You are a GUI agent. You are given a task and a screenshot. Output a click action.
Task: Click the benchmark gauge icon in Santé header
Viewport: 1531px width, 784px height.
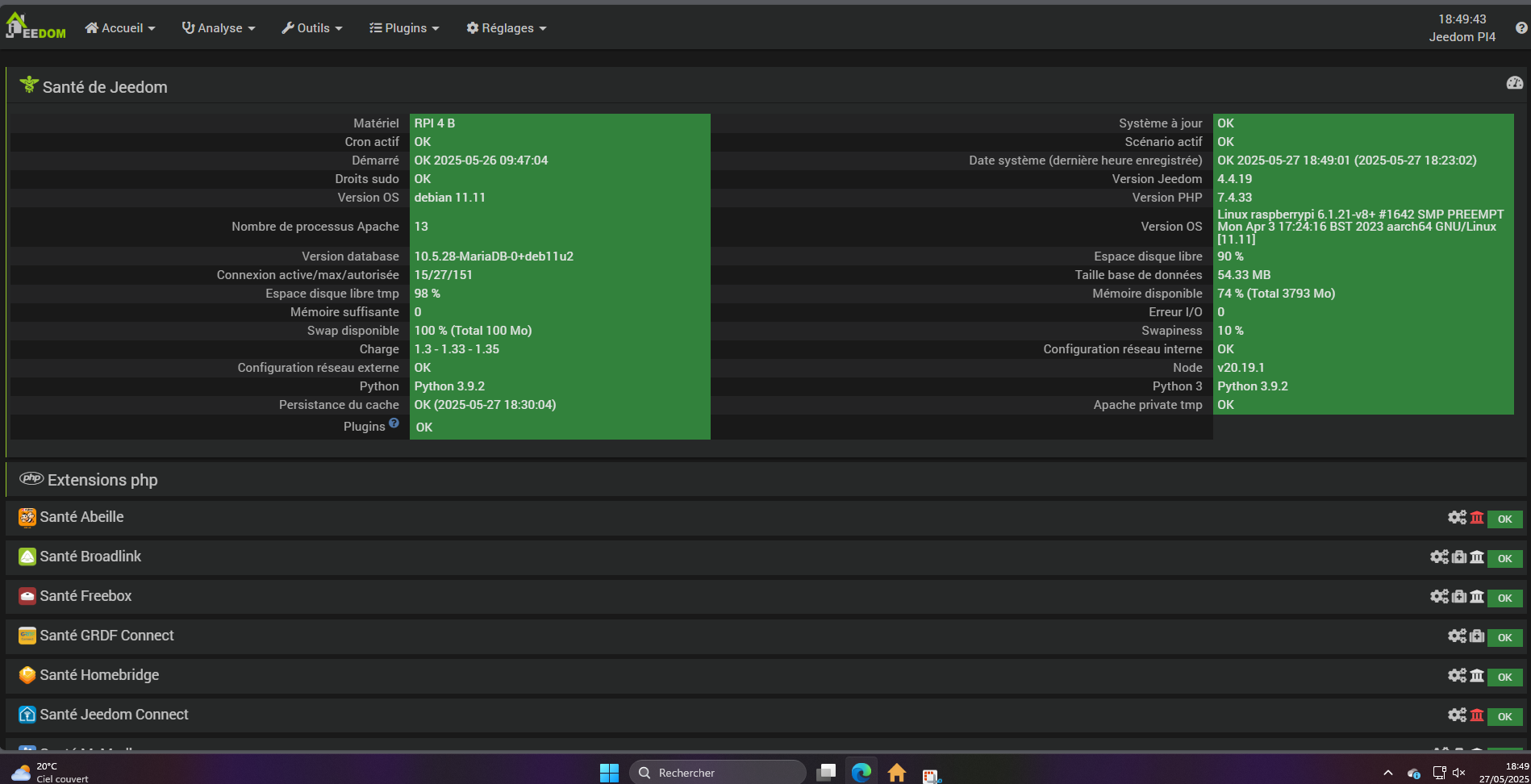[x=1515, y=83]
